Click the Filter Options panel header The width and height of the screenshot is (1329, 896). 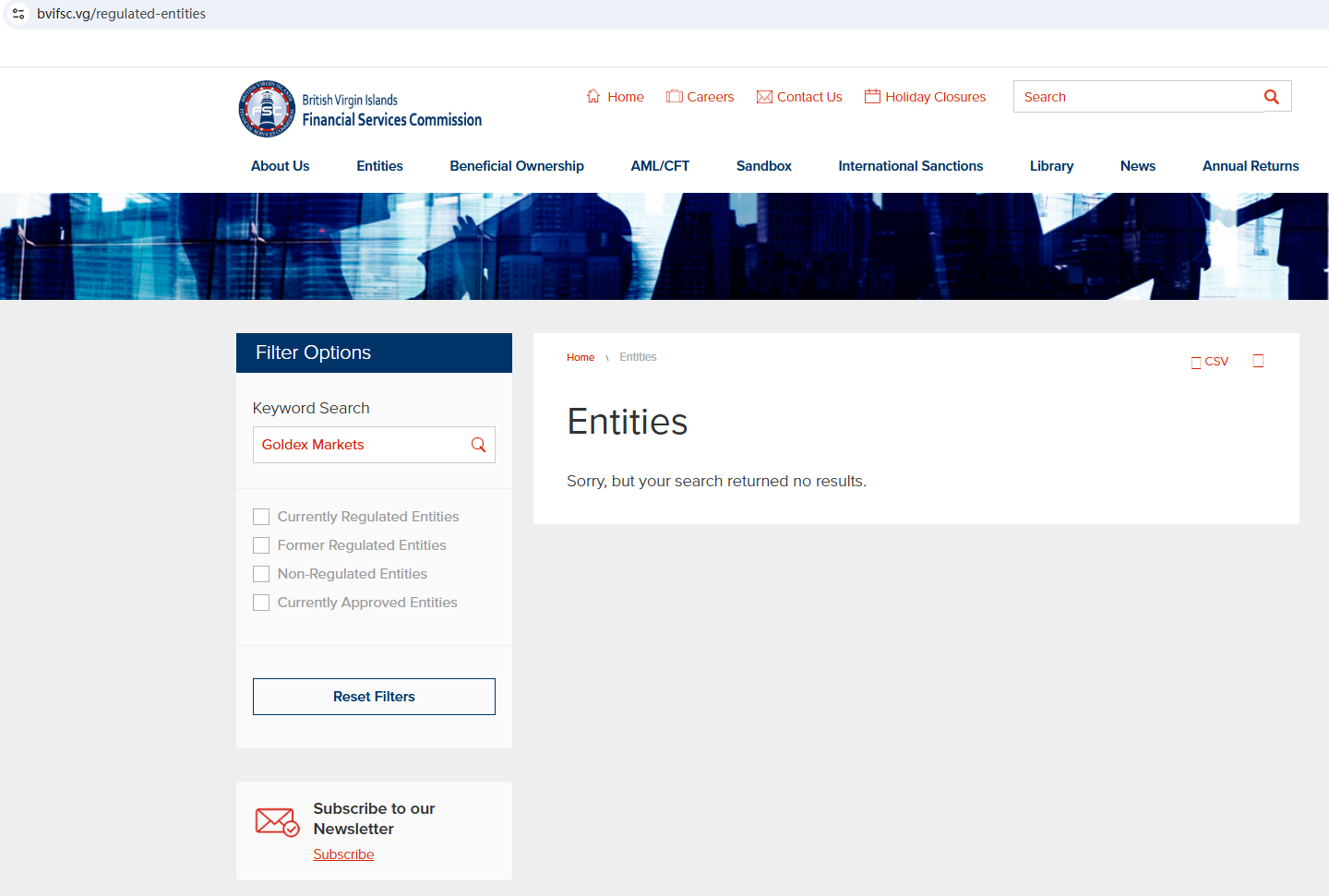(374, 352)
